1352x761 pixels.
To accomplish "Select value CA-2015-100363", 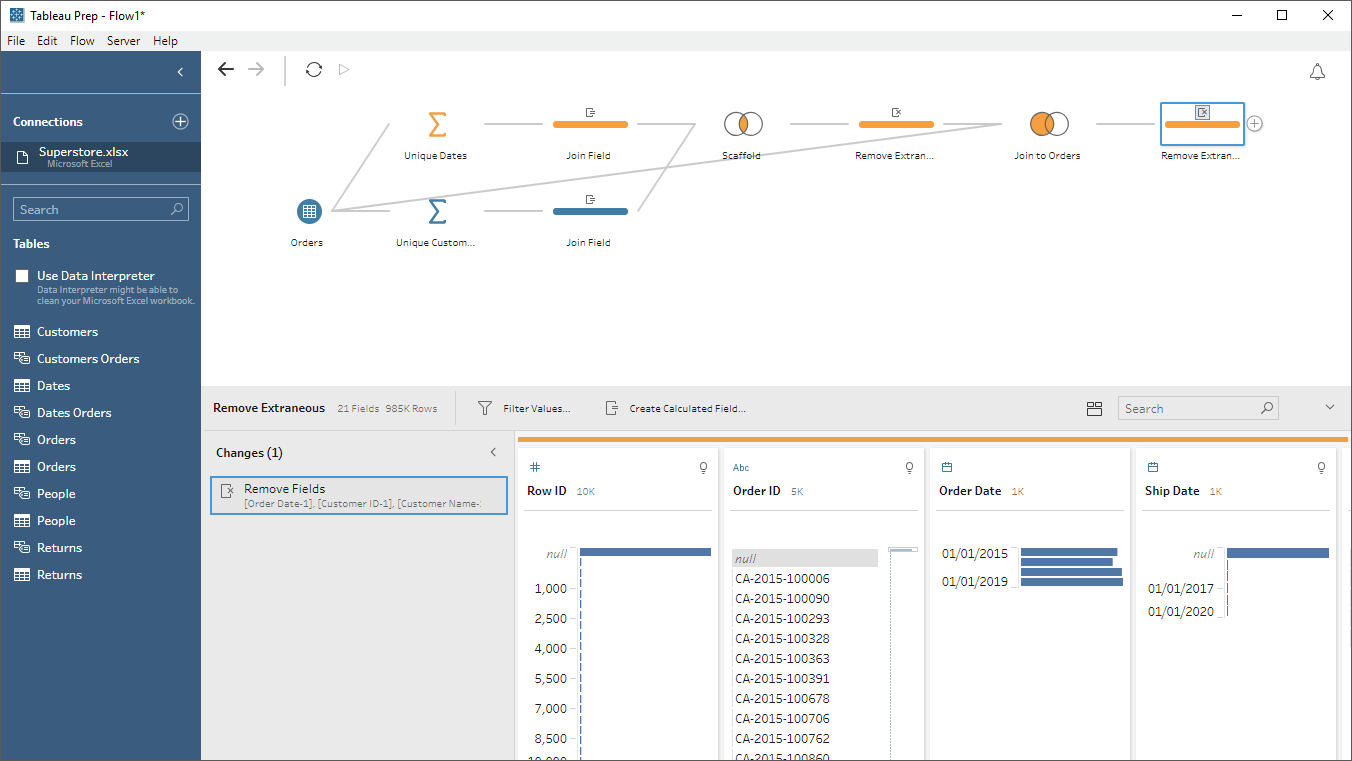I will click(782, 658).
